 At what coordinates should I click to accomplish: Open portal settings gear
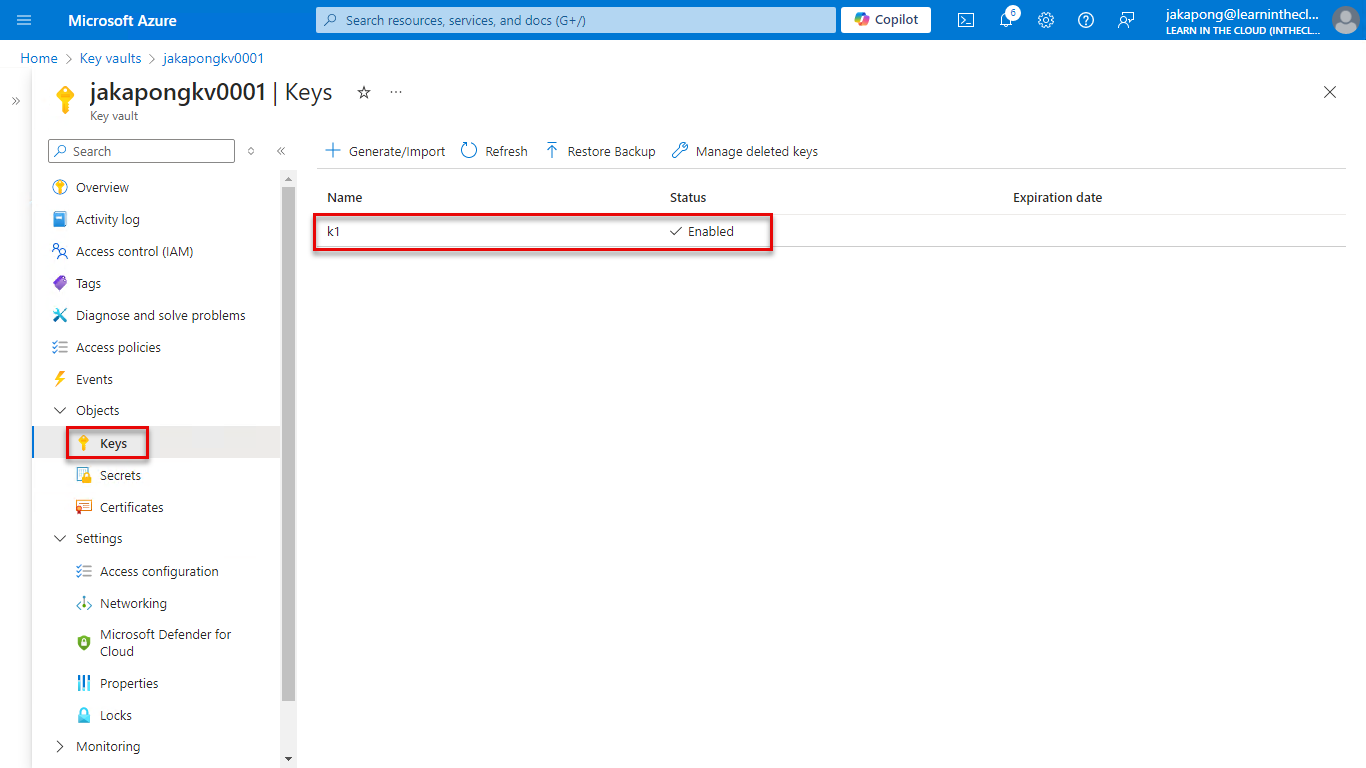point(1046,20)
